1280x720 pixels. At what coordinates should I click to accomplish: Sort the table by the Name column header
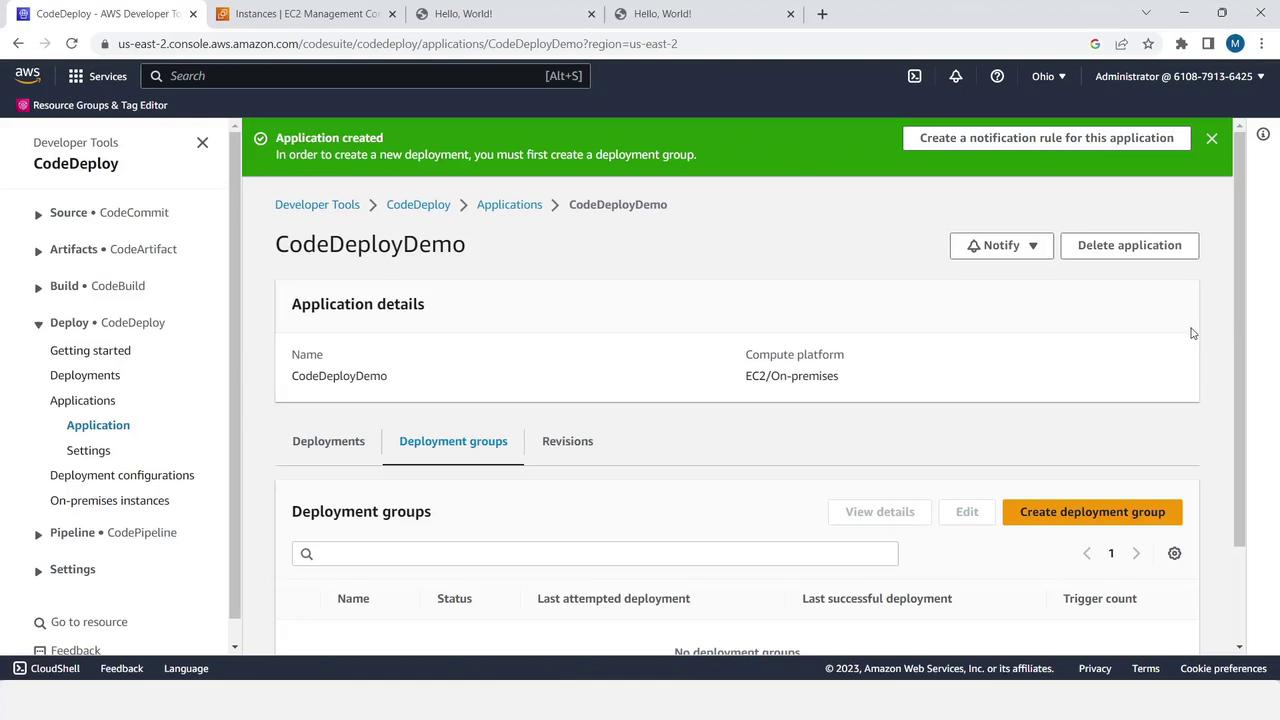click(353, 598)
